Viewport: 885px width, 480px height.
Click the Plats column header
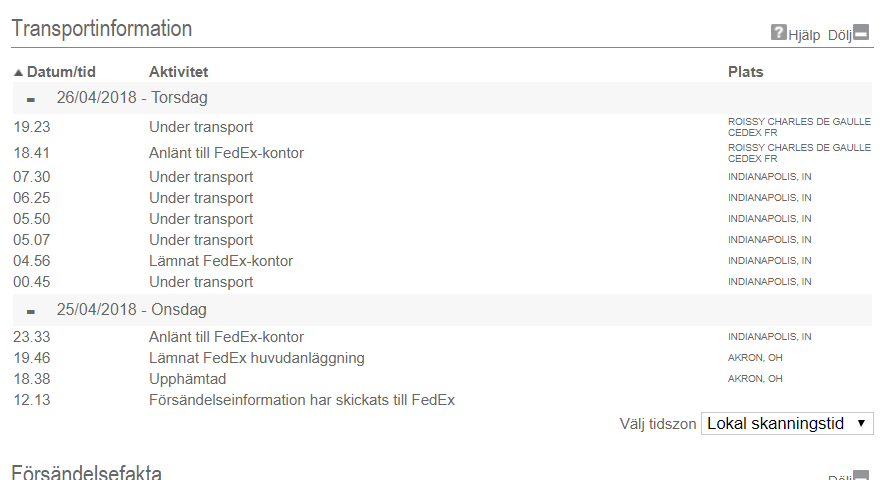(745, 72)
